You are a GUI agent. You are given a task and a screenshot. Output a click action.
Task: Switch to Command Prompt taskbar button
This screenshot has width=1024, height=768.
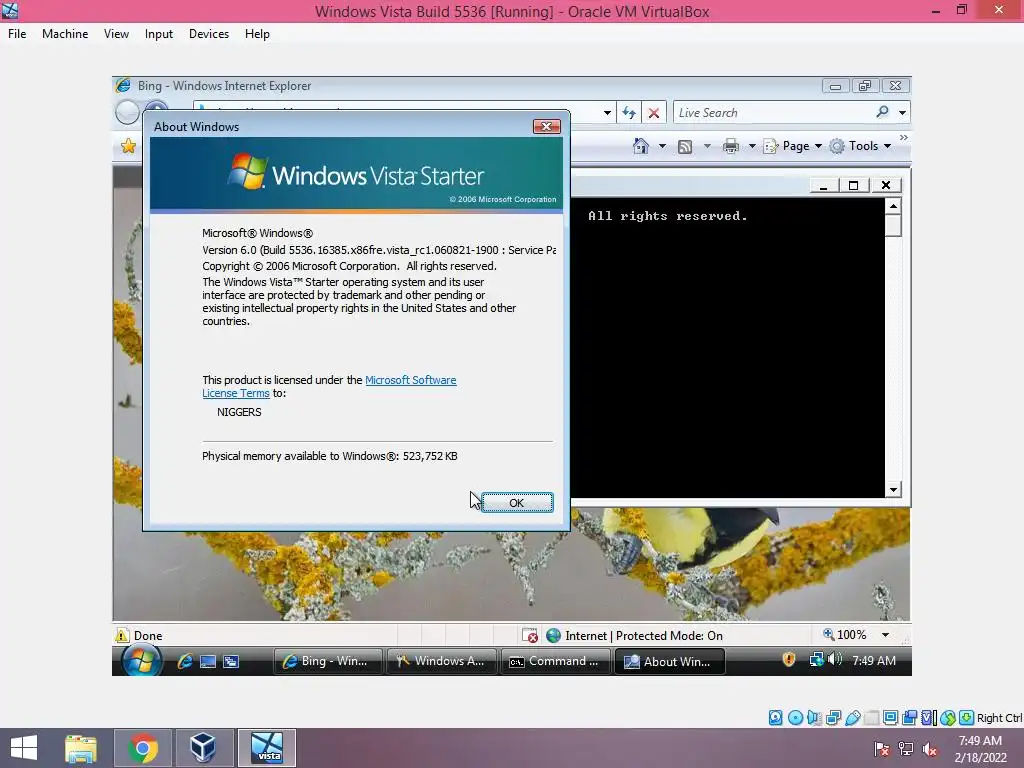tap(556, 661)
